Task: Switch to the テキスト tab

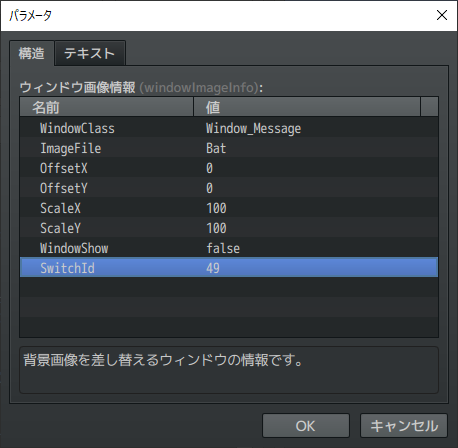Action: [x=90, y=53]
